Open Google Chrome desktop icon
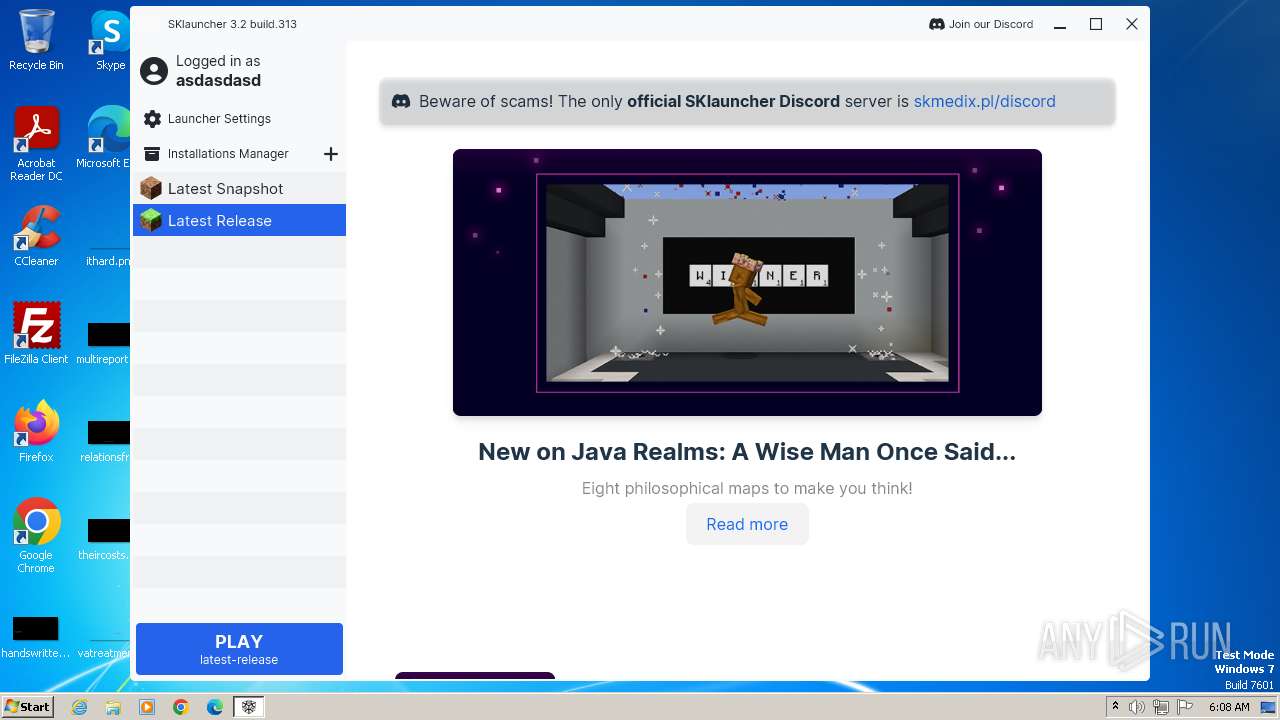This screenshot has width=1280, height=720. (x=36, y=536)
